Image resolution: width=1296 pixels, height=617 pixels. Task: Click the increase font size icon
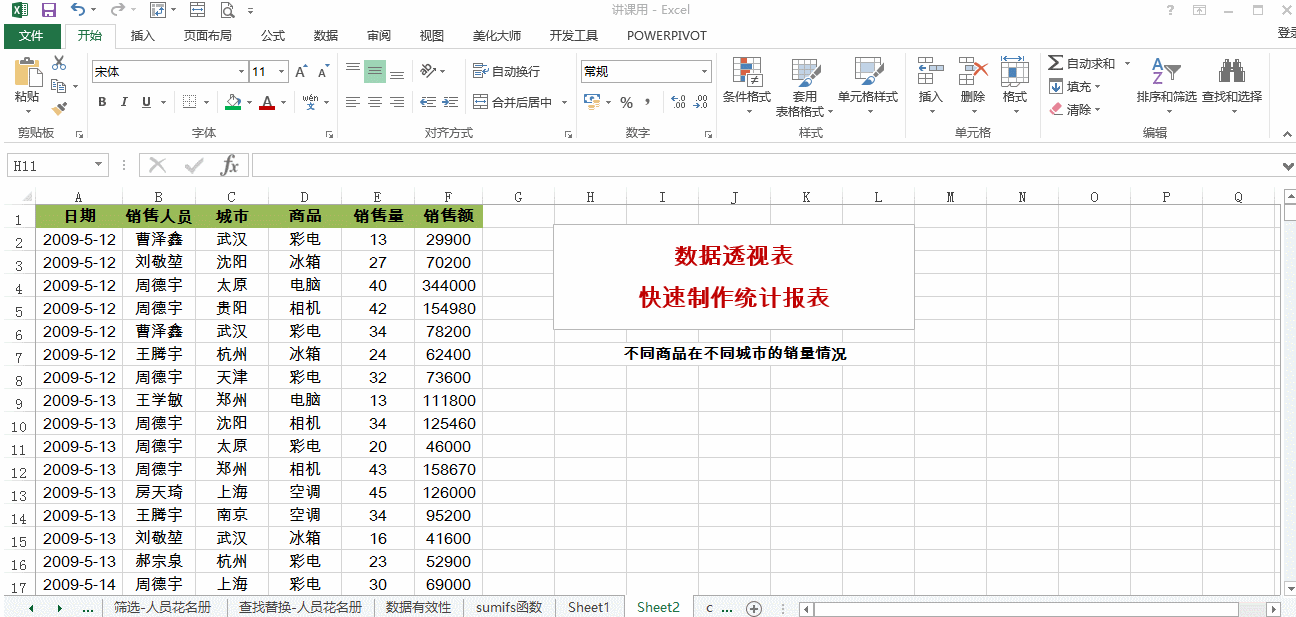[x=301, y=72]
